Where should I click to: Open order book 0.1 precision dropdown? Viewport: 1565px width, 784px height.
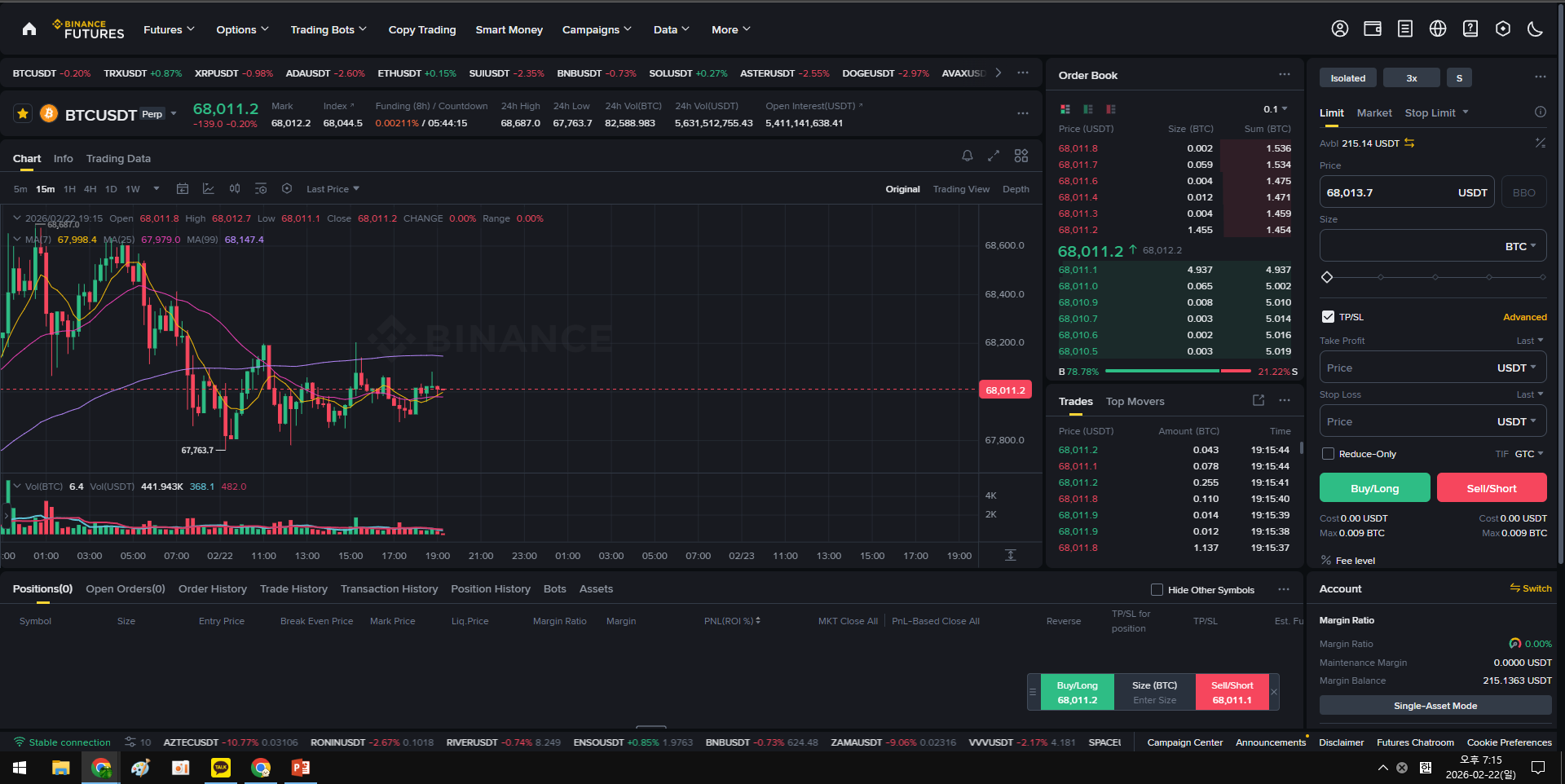[x=1276, y=109]
